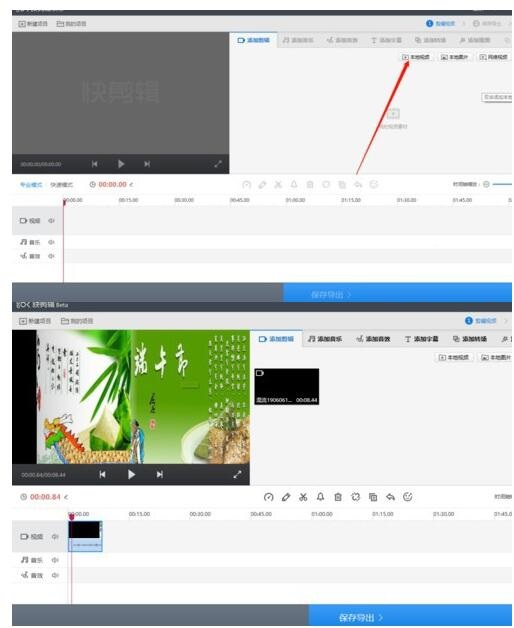Click the undo arrow in lower toolbar
Image resolution: width=514 pixels, height=628 pixels.
point(390,497)
